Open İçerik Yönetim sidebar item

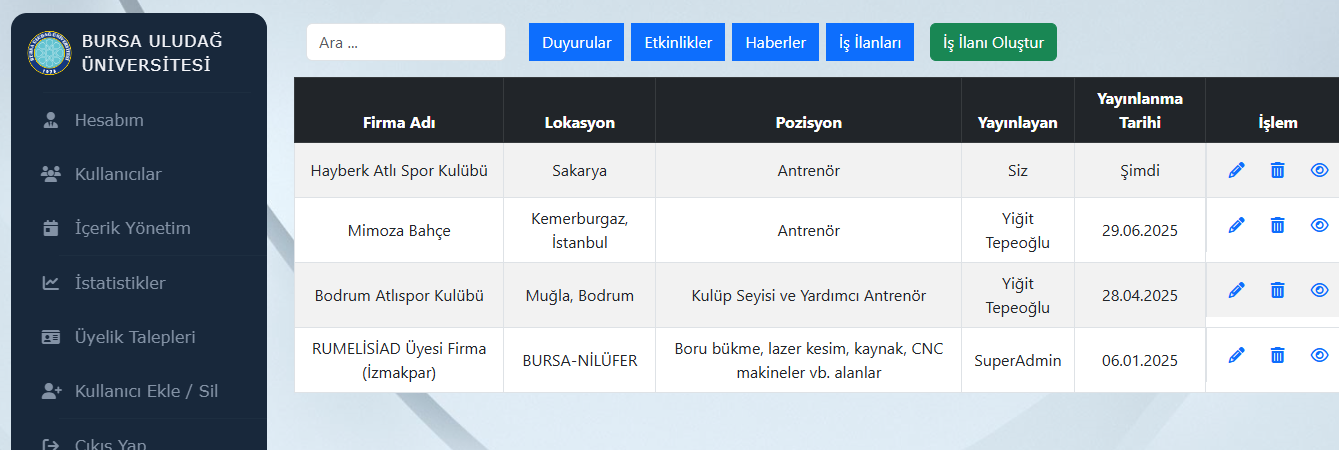point(132,228)
